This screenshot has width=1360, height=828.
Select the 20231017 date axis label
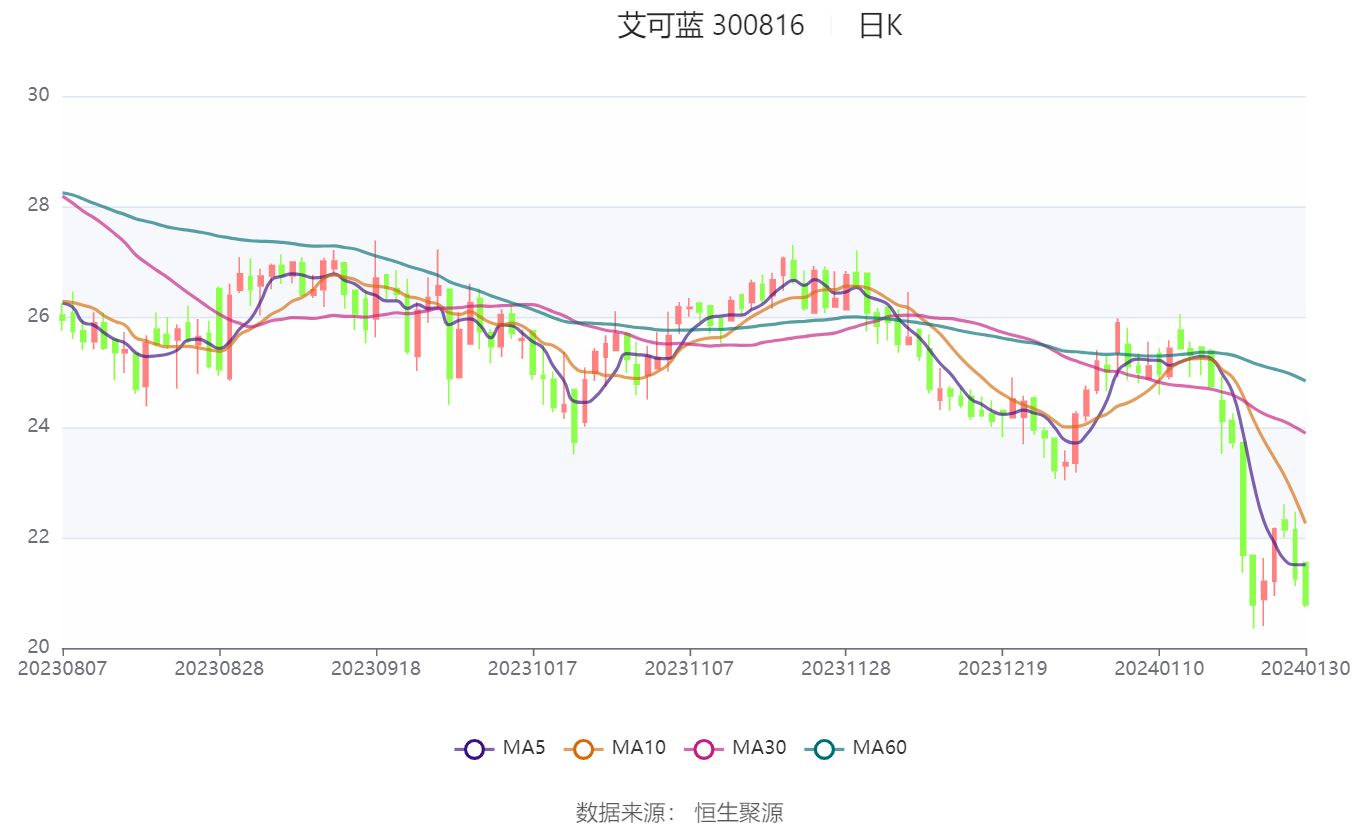(532, 668)
